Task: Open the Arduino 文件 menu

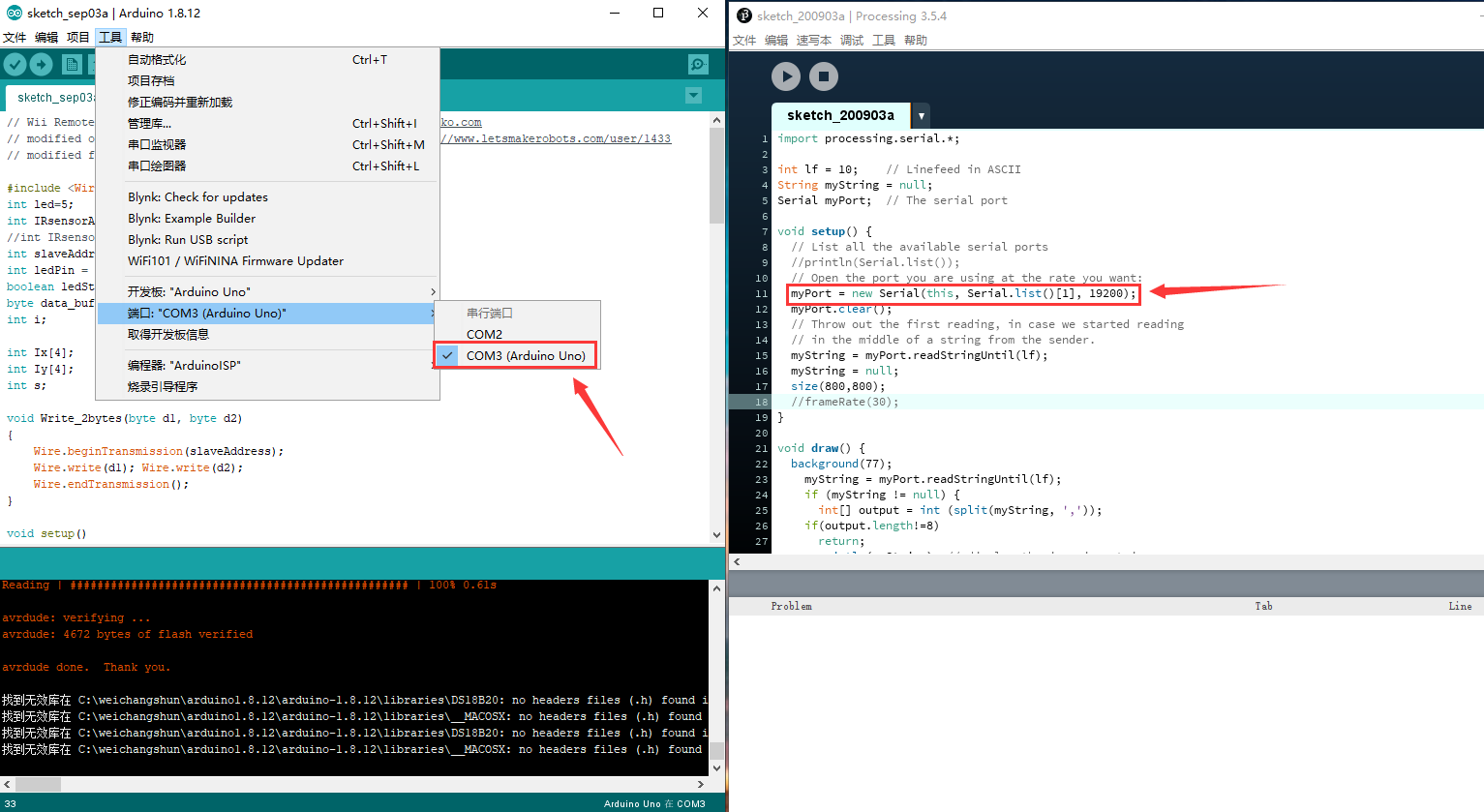Action: (x=15, y=38)
